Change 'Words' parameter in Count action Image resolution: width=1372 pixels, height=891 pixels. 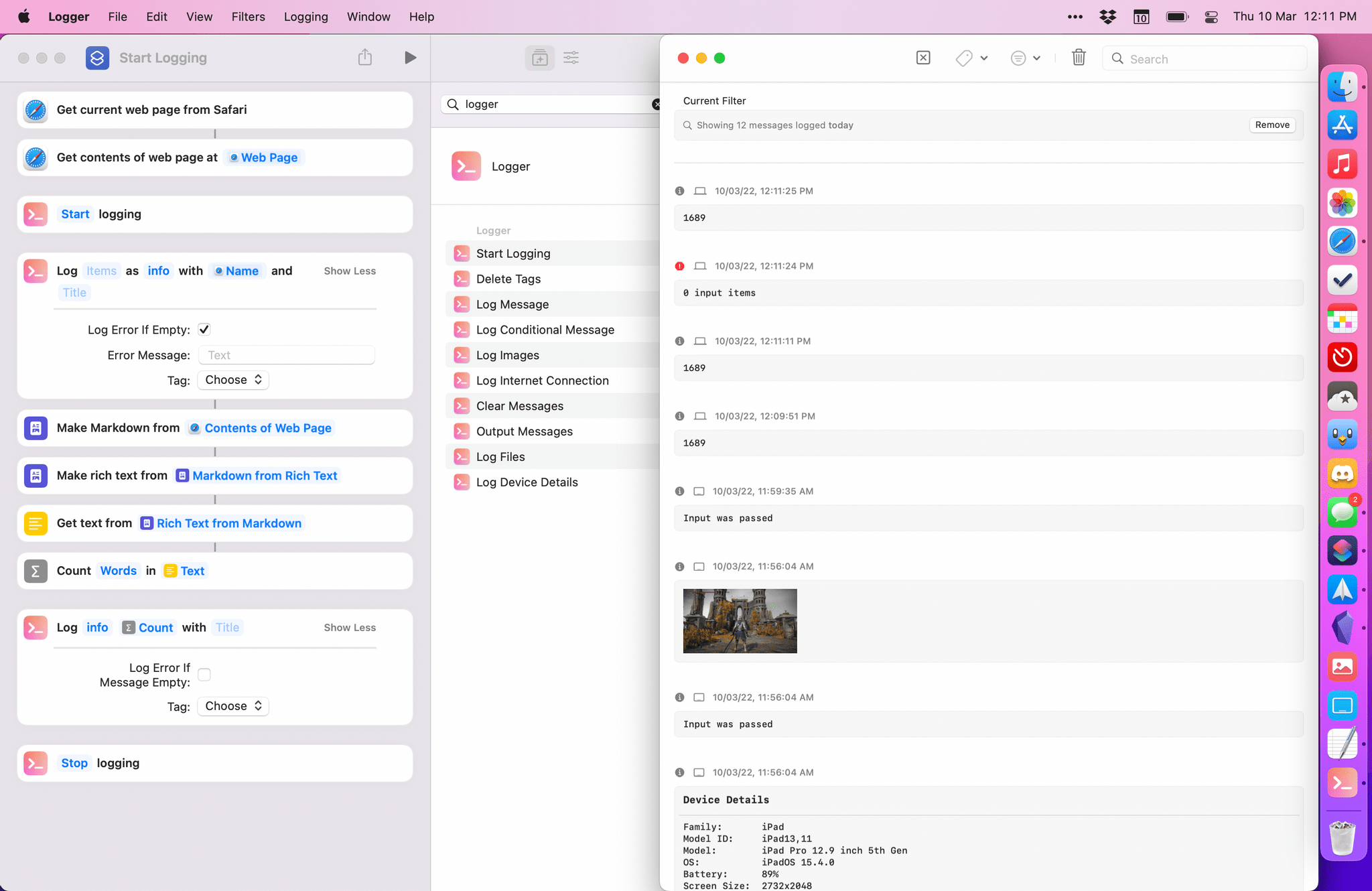(x=119, y=571)
